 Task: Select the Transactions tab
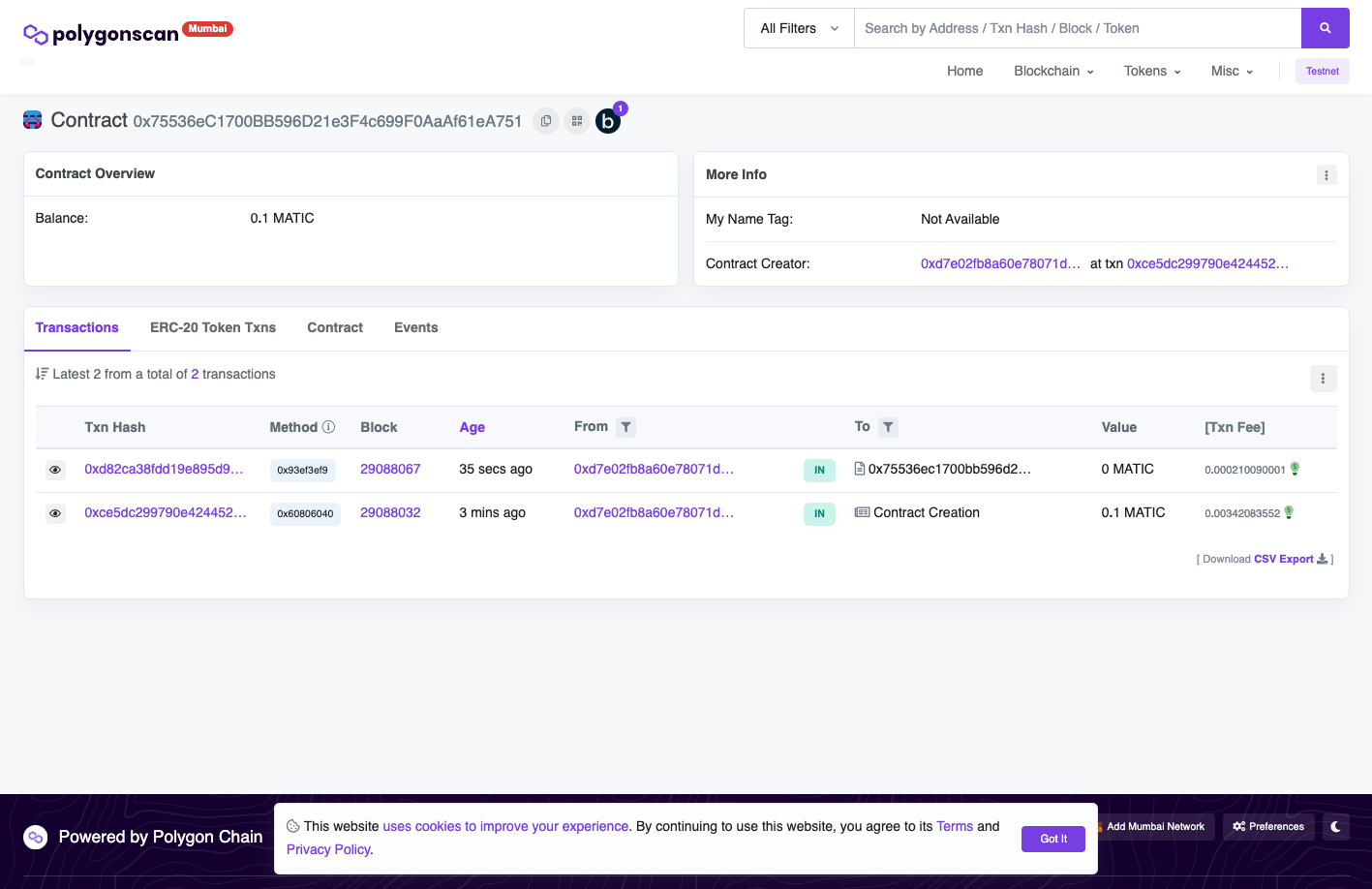point(77,327)
